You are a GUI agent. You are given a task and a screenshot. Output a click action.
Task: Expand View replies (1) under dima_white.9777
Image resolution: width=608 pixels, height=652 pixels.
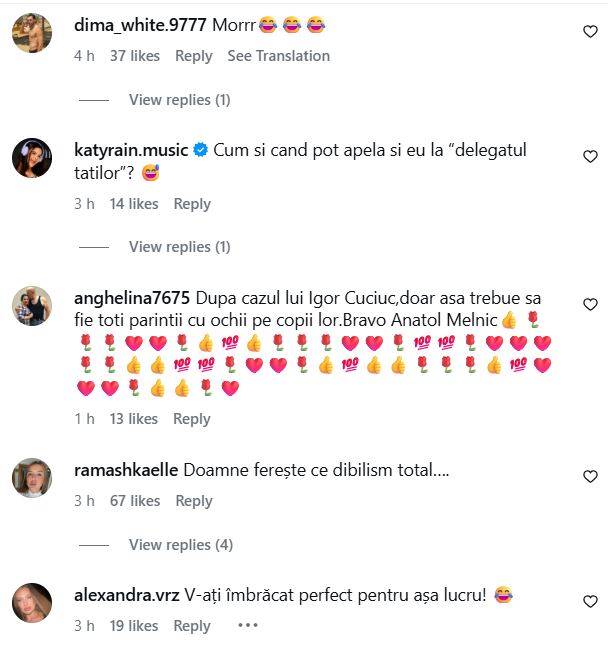(x=179, y=100)
